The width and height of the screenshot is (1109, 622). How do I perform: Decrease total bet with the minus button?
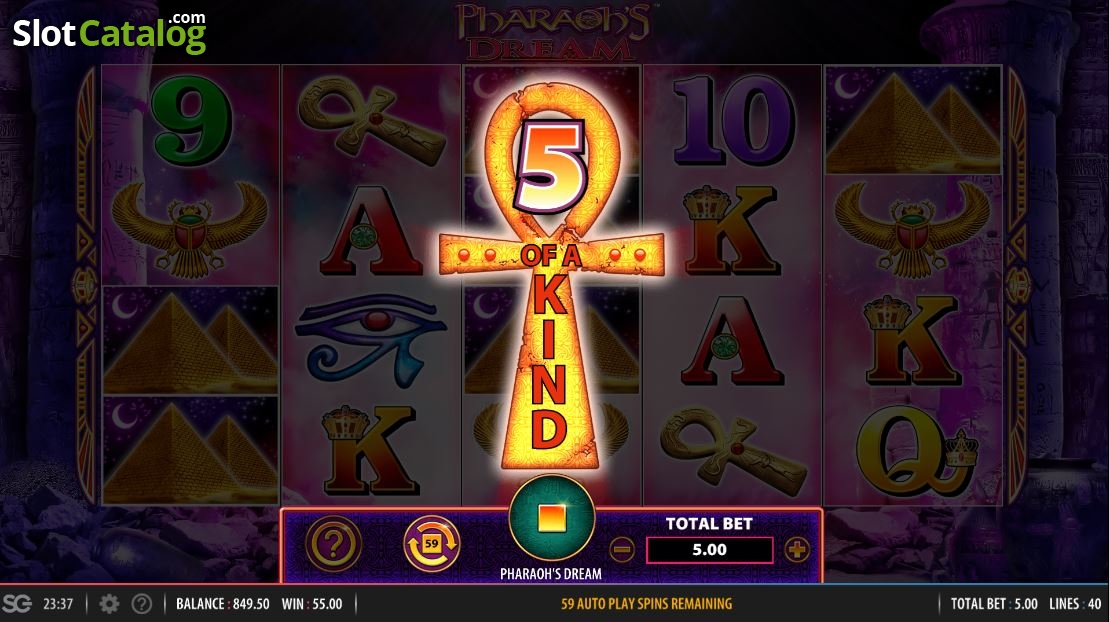coord(622,550)
